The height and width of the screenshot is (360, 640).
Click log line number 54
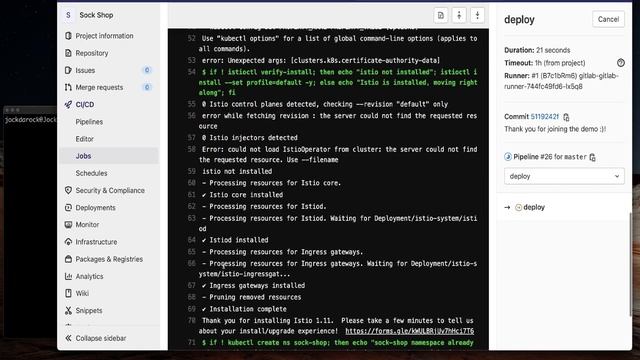(191, 72)
